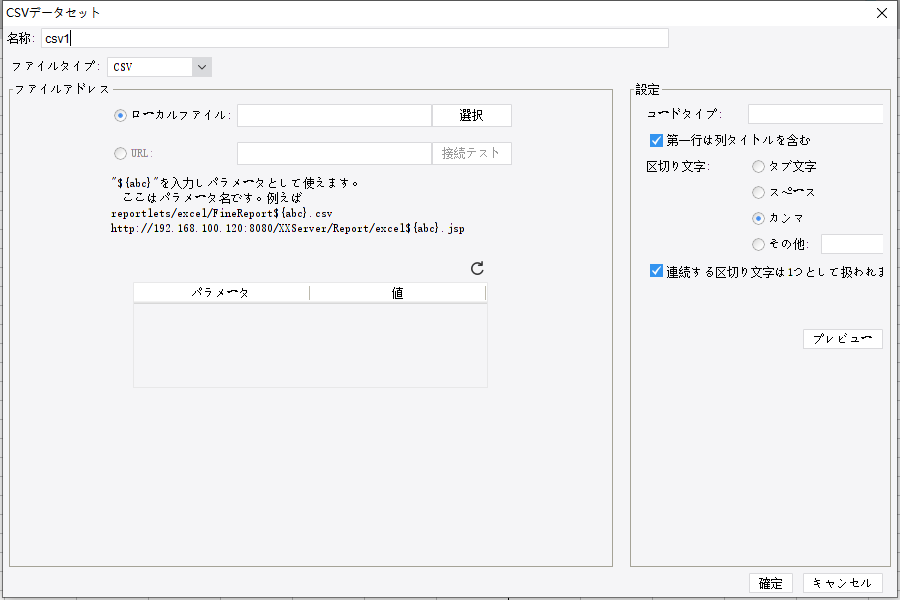Select カンマ delimiter option
Image resolution: width=900 pixels, height=600 pixels.
[x=758, y=217]
